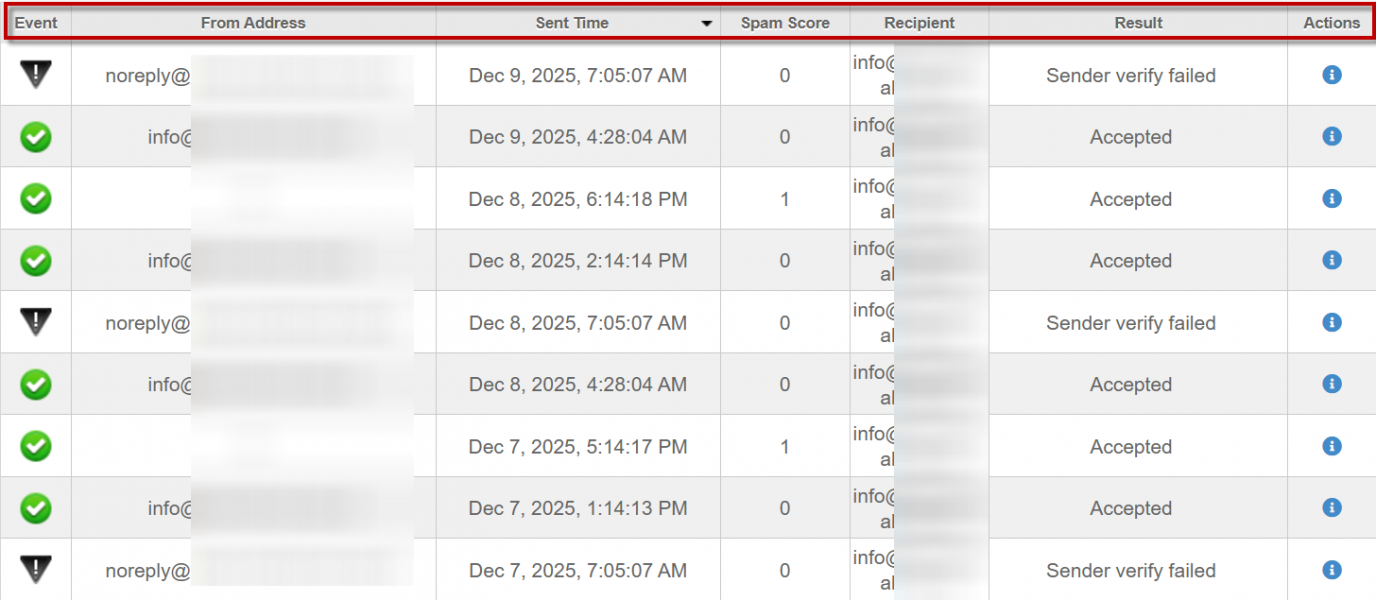Sort by From Address column header
The image size is (1376, 600).
point(253,23)
